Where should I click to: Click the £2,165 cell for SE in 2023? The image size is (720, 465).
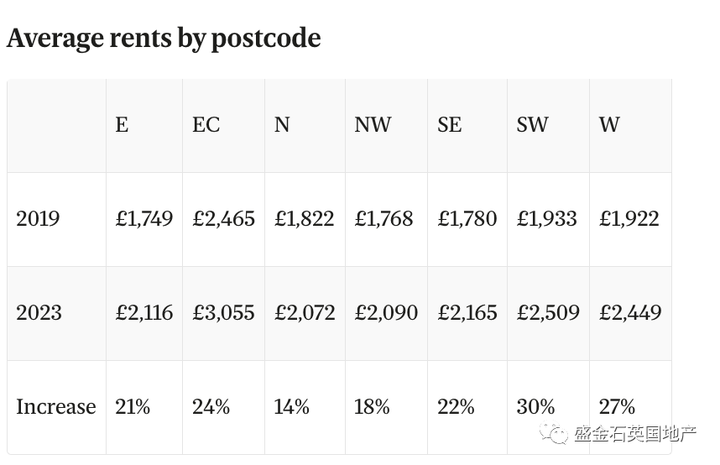click(467, 313)
